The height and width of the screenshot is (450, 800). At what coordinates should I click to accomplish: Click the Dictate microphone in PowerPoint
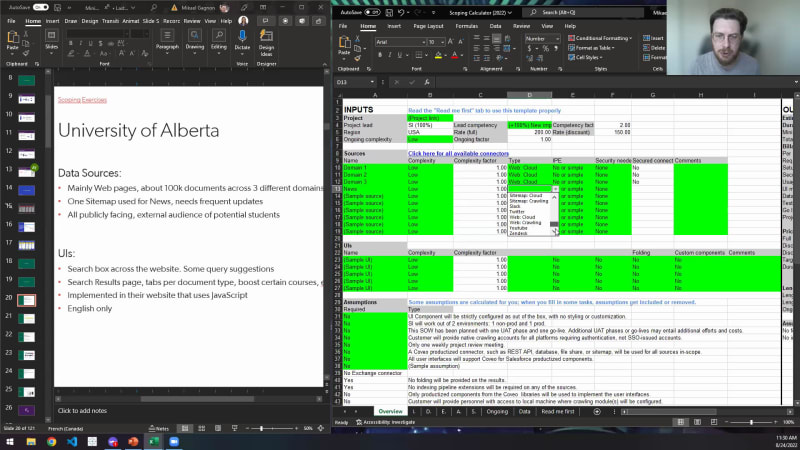click(242, 36)
